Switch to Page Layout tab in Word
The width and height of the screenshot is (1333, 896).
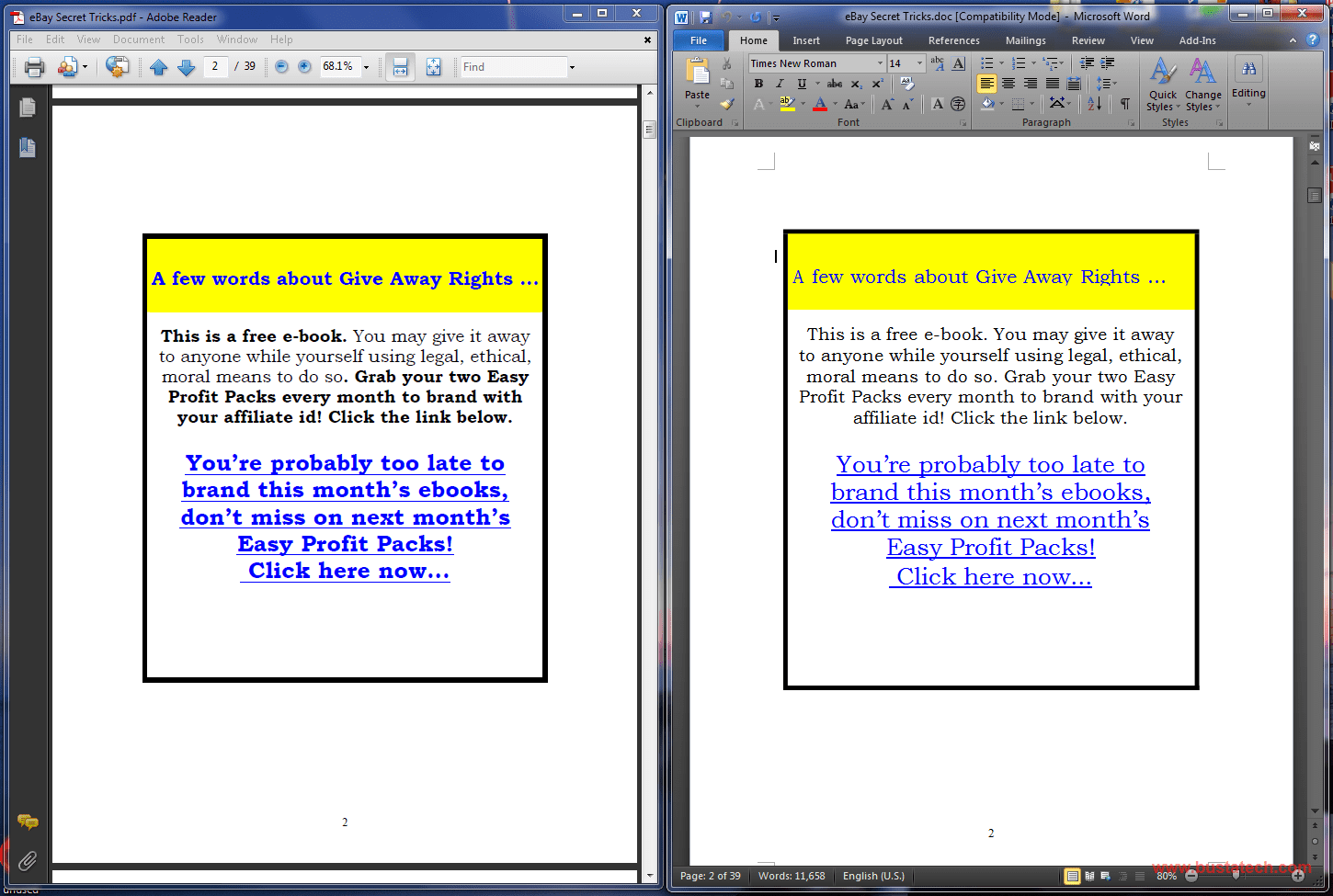pyautogui.click(x=873, y=40)
